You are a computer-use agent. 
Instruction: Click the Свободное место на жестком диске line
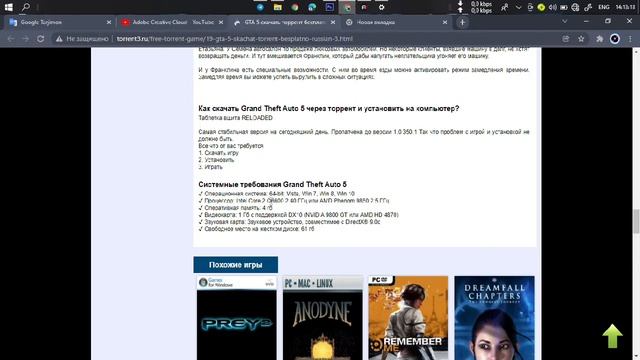point(256,229)
